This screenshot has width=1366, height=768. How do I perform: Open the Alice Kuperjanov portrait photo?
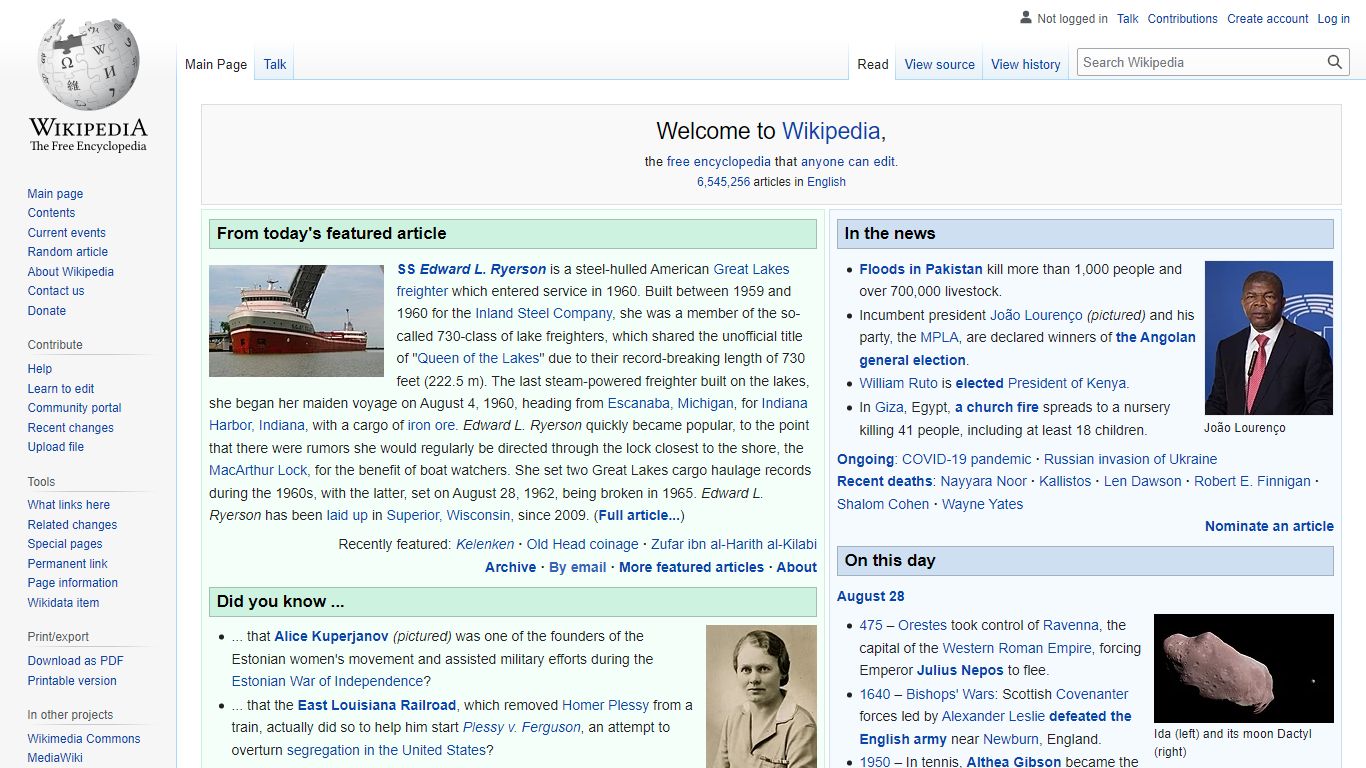click(x=761, y=697)
